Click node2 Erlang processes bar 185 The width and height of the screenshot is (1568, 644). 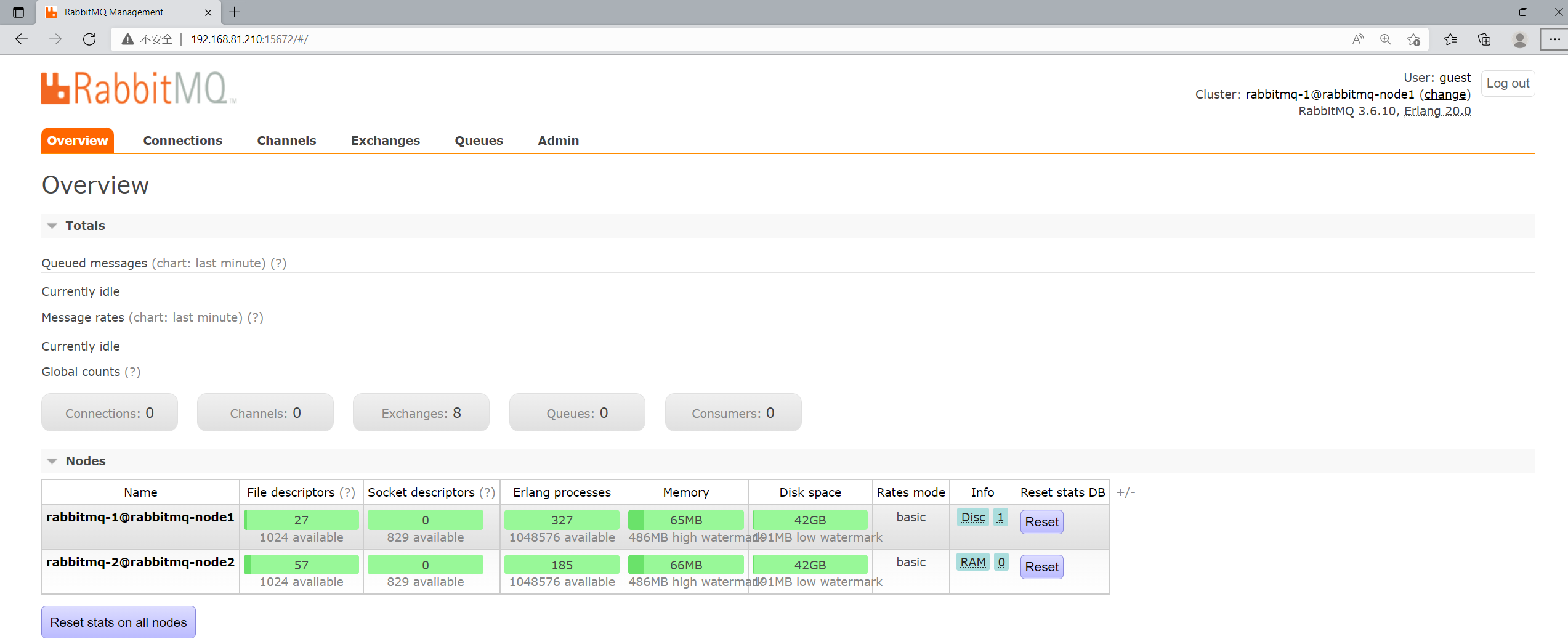[x=562, y=565]
